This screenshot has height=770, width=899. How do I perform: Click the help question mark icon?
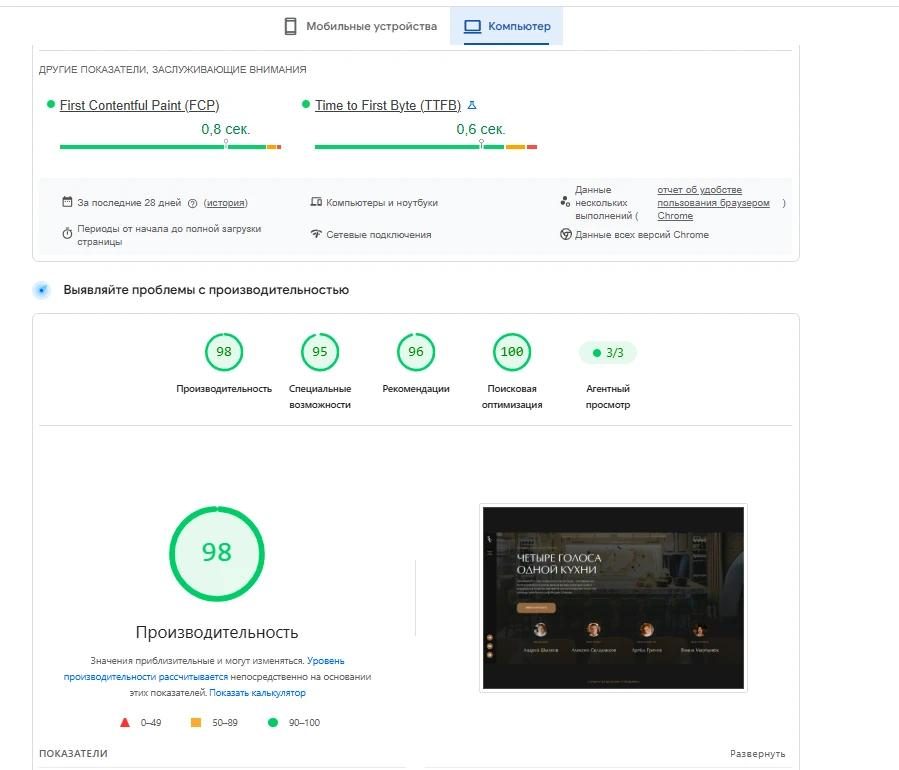(193, 203)
